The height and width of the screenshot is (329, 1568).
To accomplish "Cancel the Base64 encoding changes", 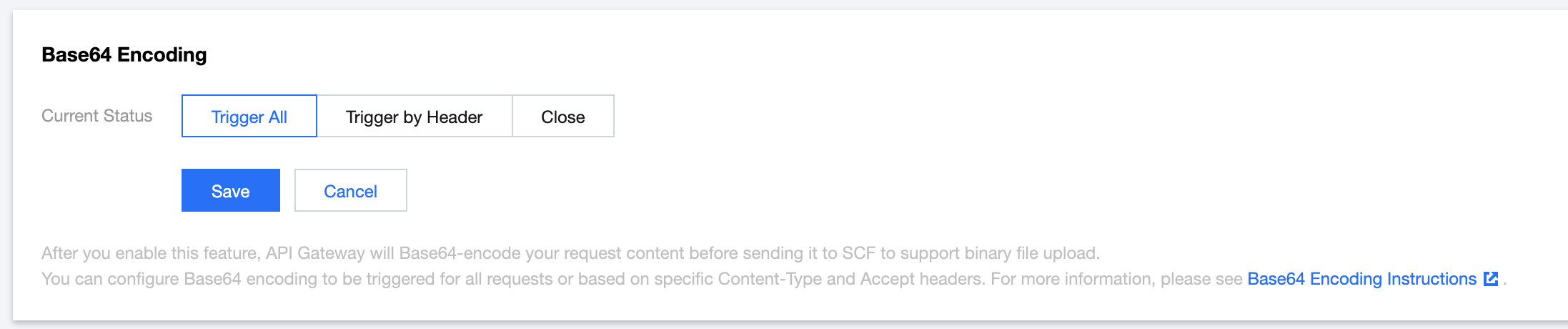I will pos(350,191).
